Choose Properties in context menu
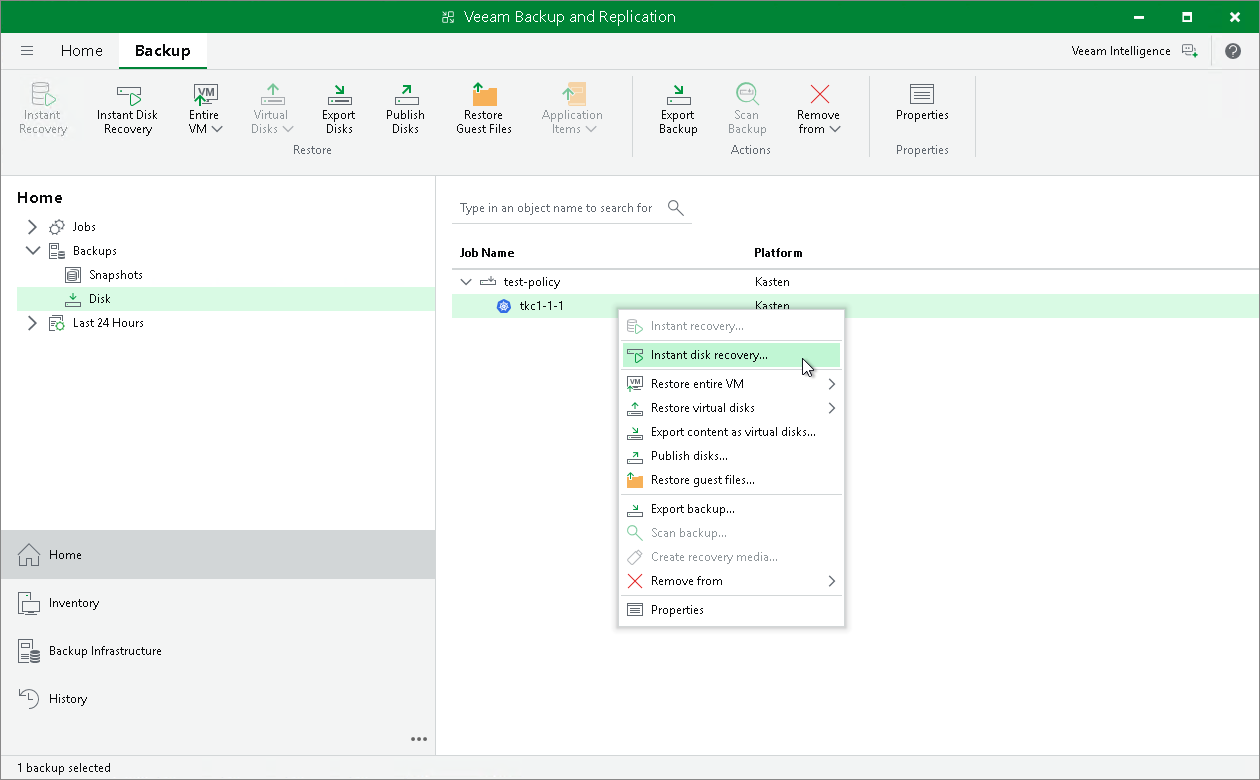Viewport: 1260px width, 780px height. point(731,610)
